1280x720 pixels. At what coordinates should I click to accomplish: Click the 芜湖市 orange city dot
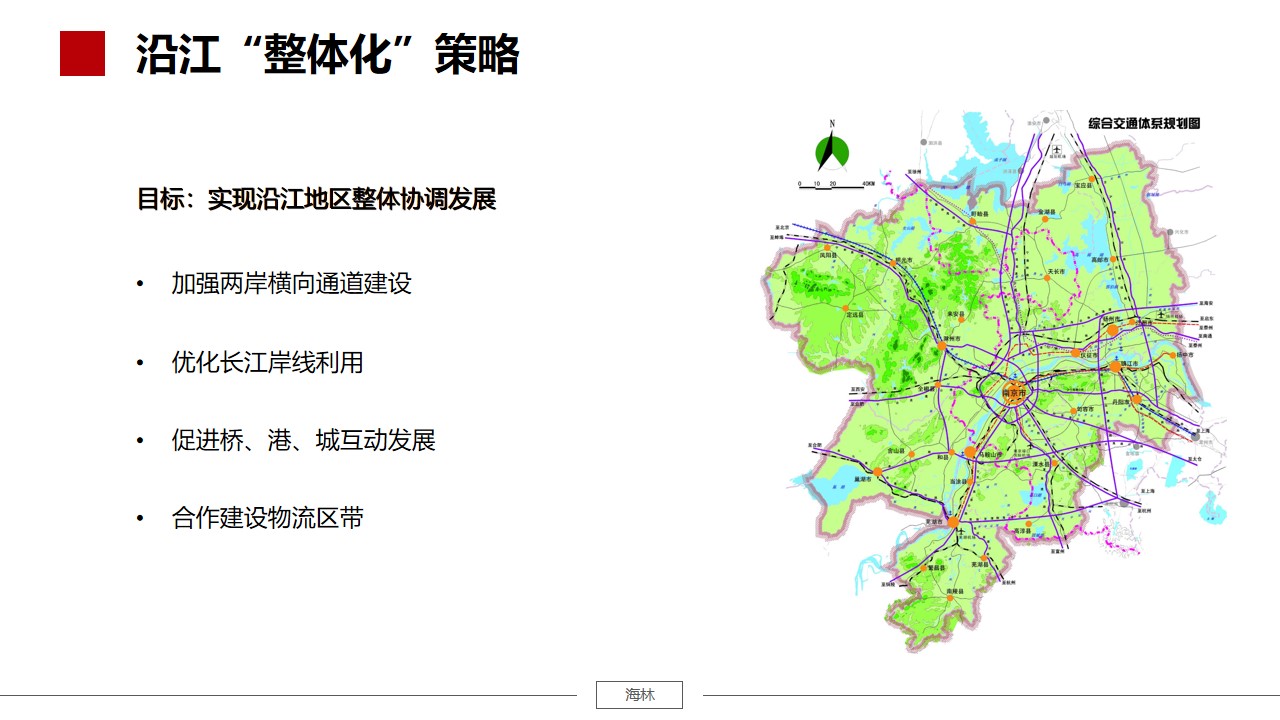click(953, 522)
